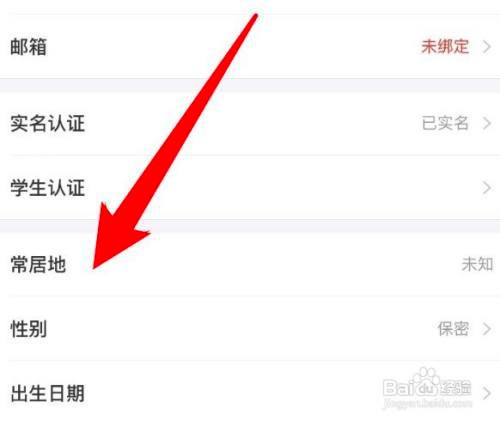Click the red arrow's tail near the top

[x=255, y=16]
